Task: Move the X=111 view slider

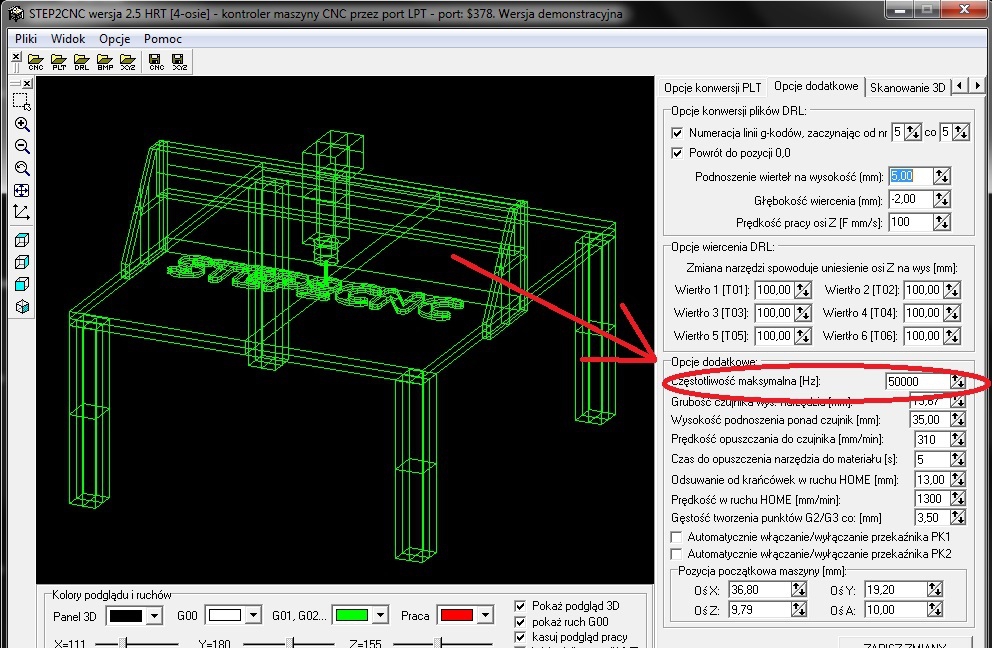Action: pyautogui.click(x=125, y=643)
